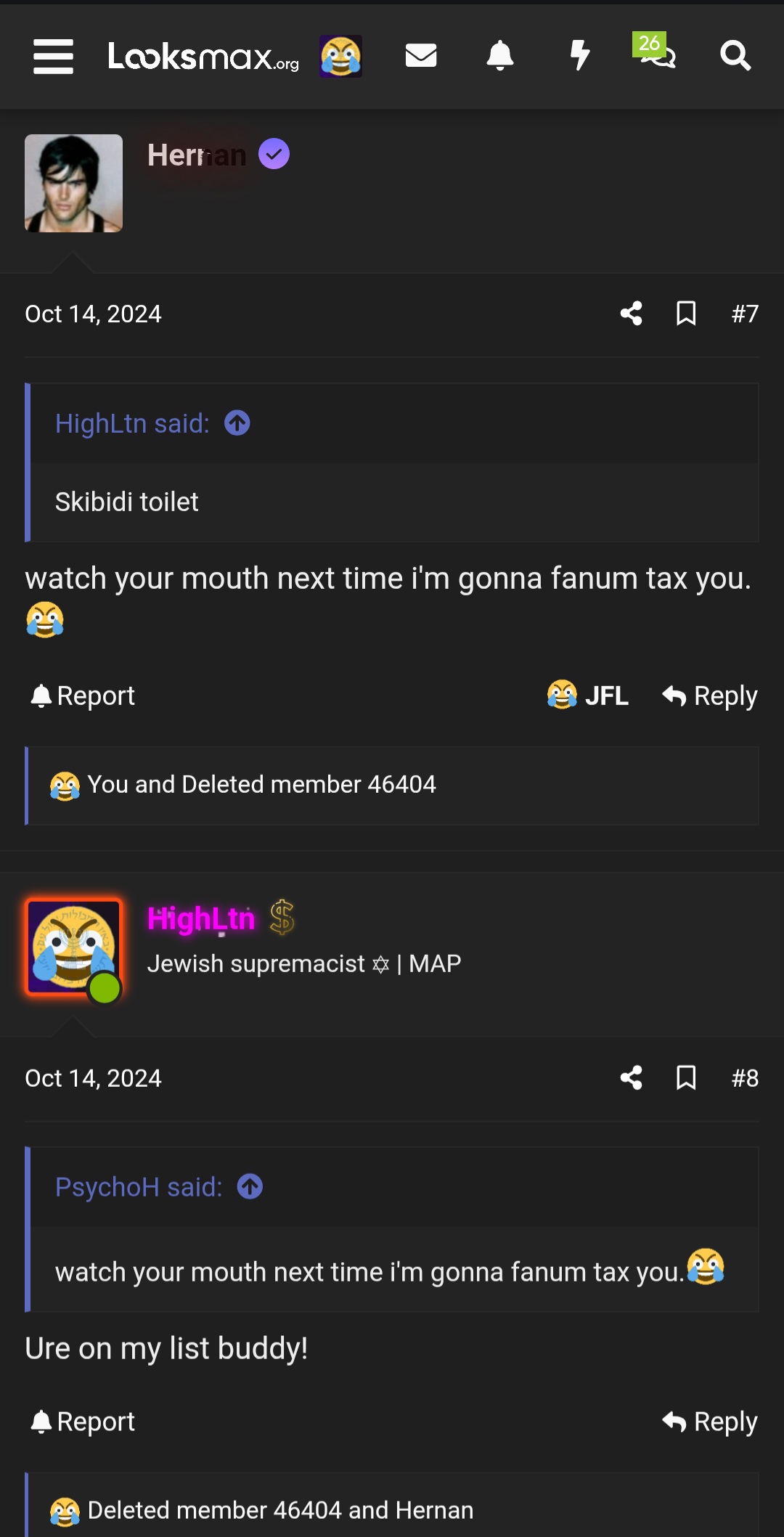Click your emoji avatar in top bar
Viewport: 784px width, 1537px height.
pyautogui.click(x=340, y=56)
